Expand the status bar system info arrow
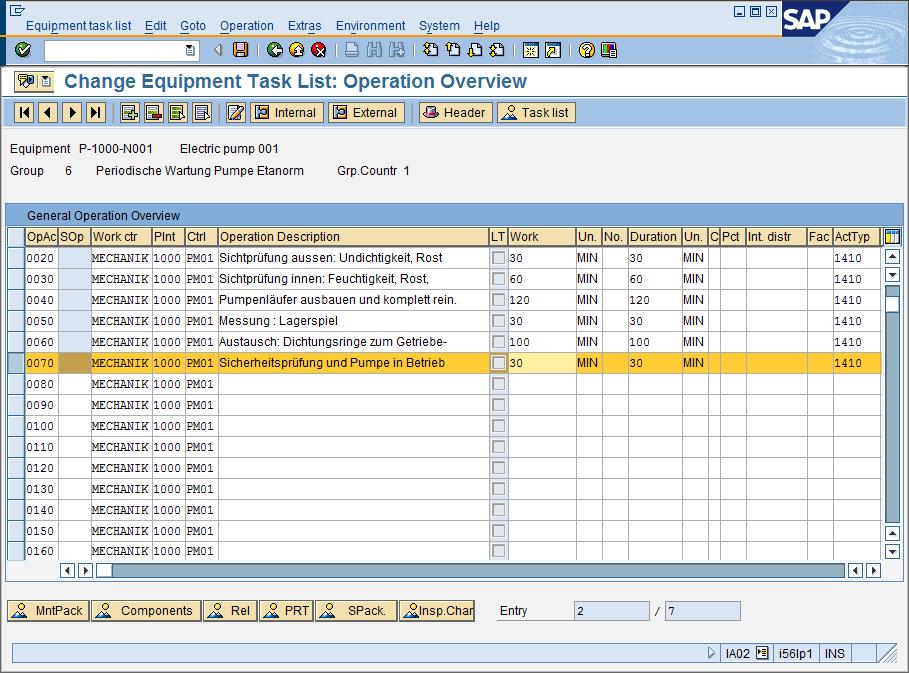This screenshot has width=909, height=673. click(x=711, y=653)
